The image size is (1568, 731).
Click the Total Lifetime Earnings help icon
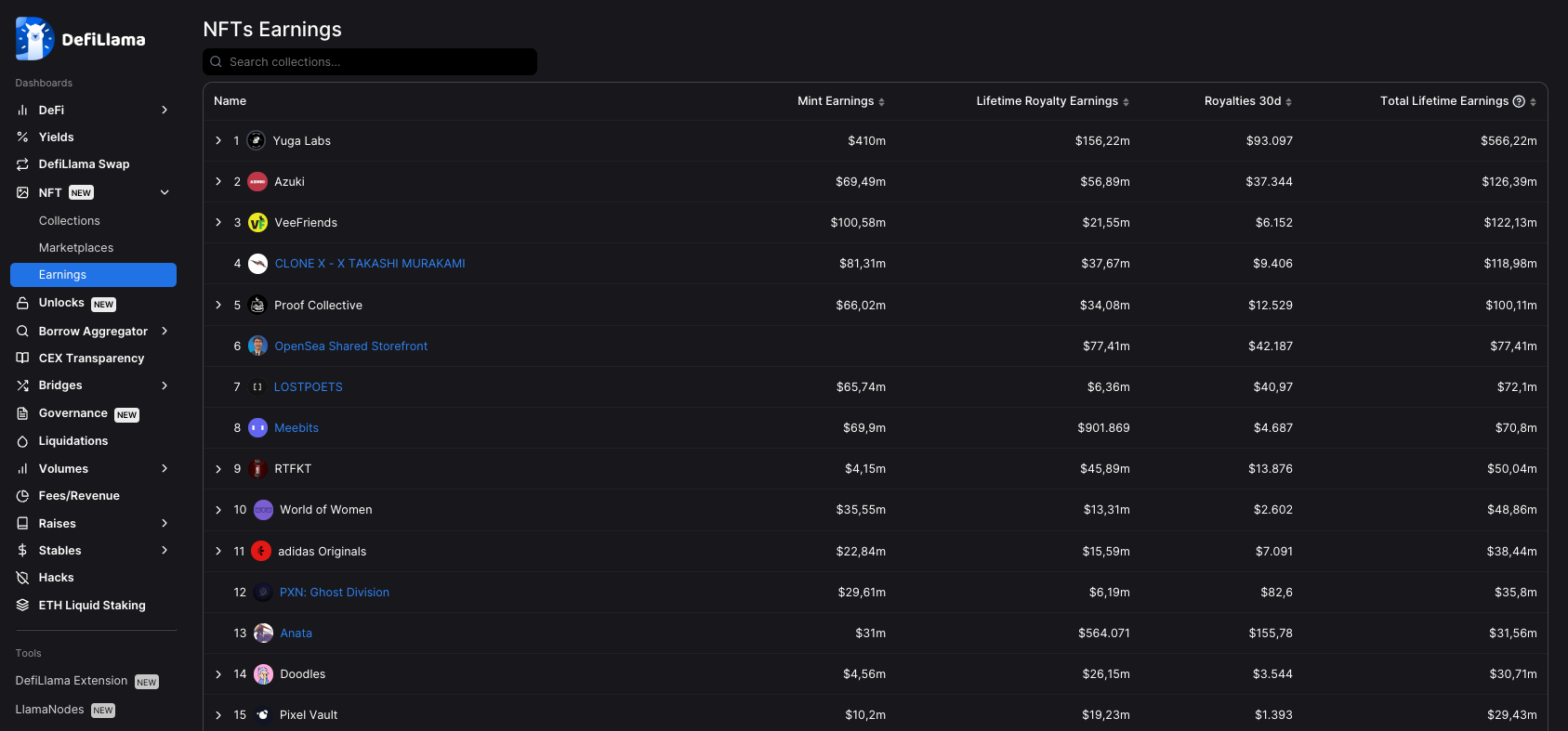point(1519,101)
